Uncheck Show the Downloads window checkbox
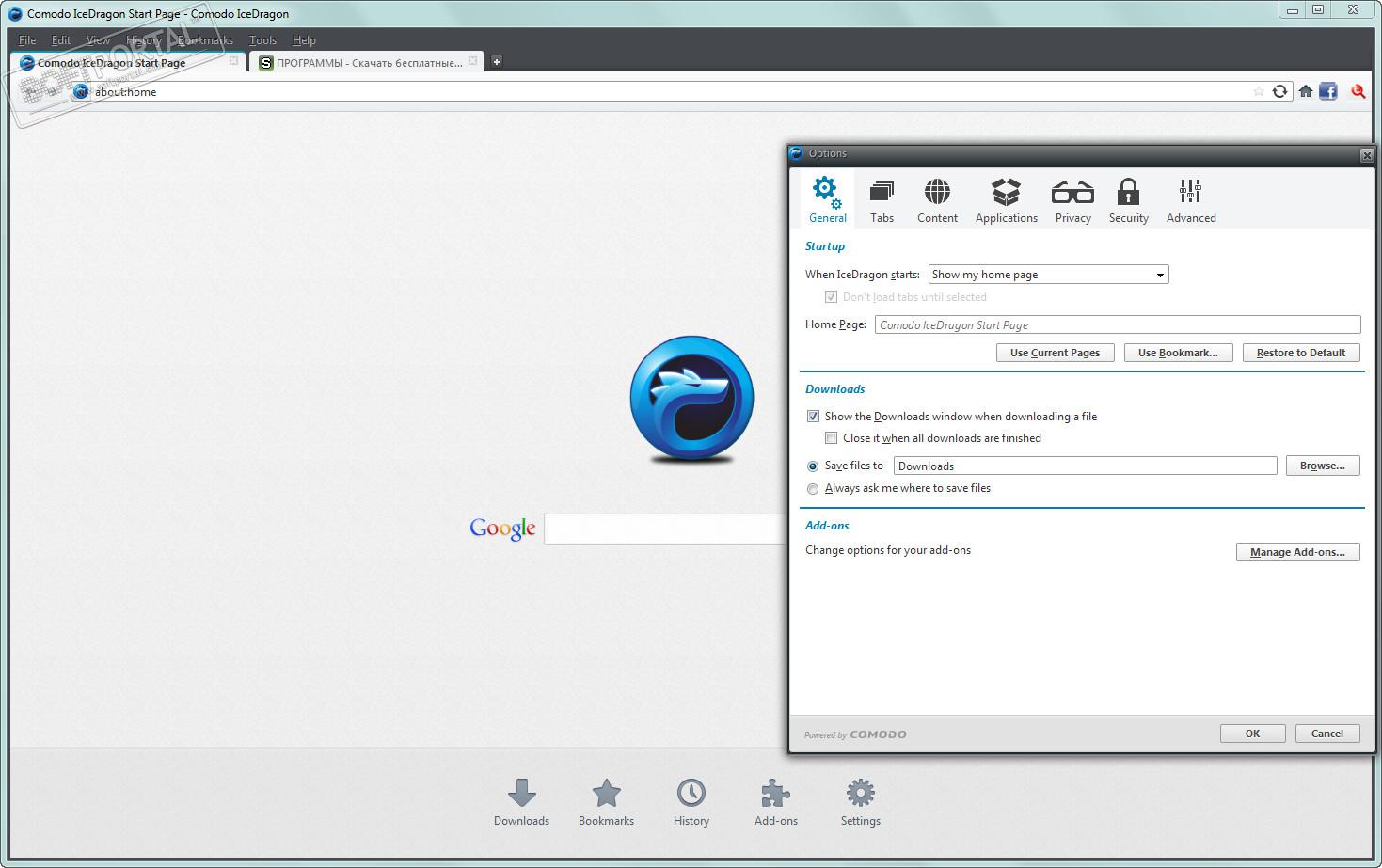 pyautogui.click(x=813, y=417)
